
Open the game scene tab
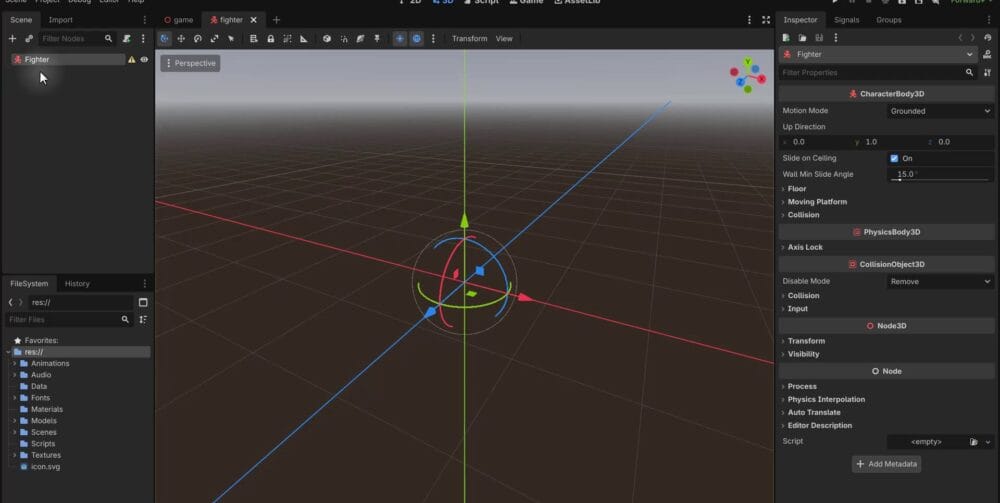pos(179,20)
